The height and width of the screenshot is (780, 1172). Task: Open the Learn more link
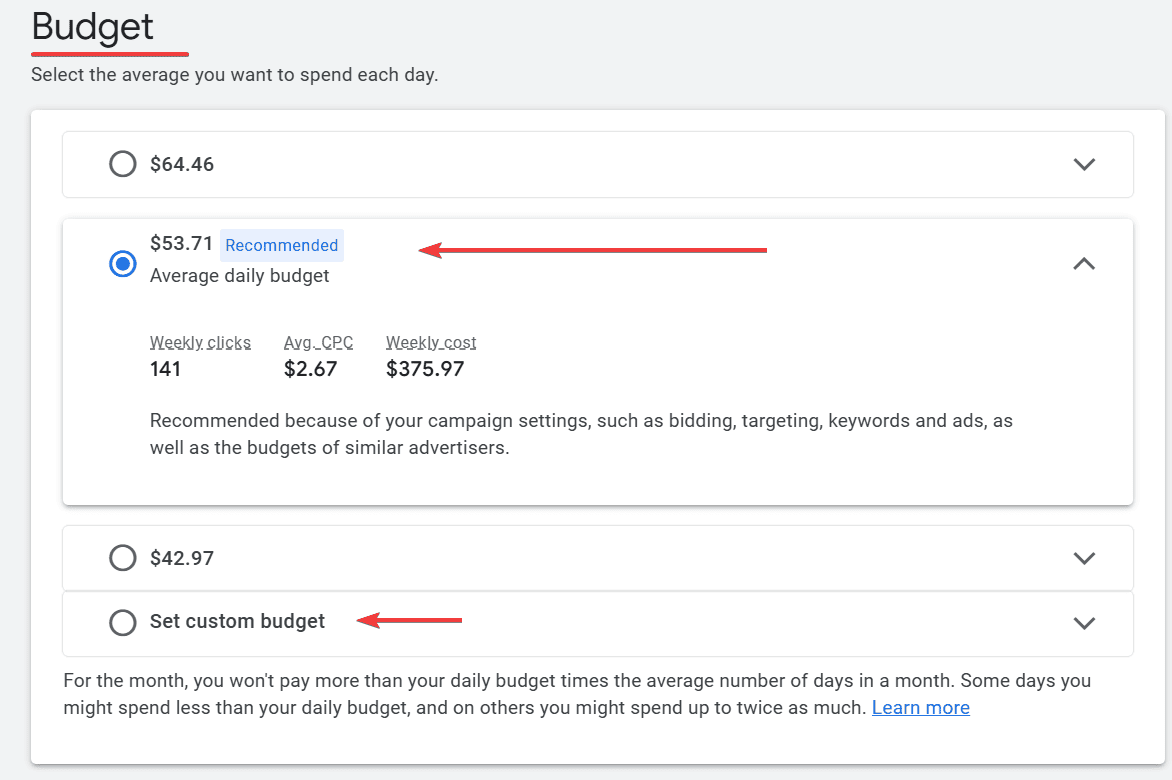(920, 708)
